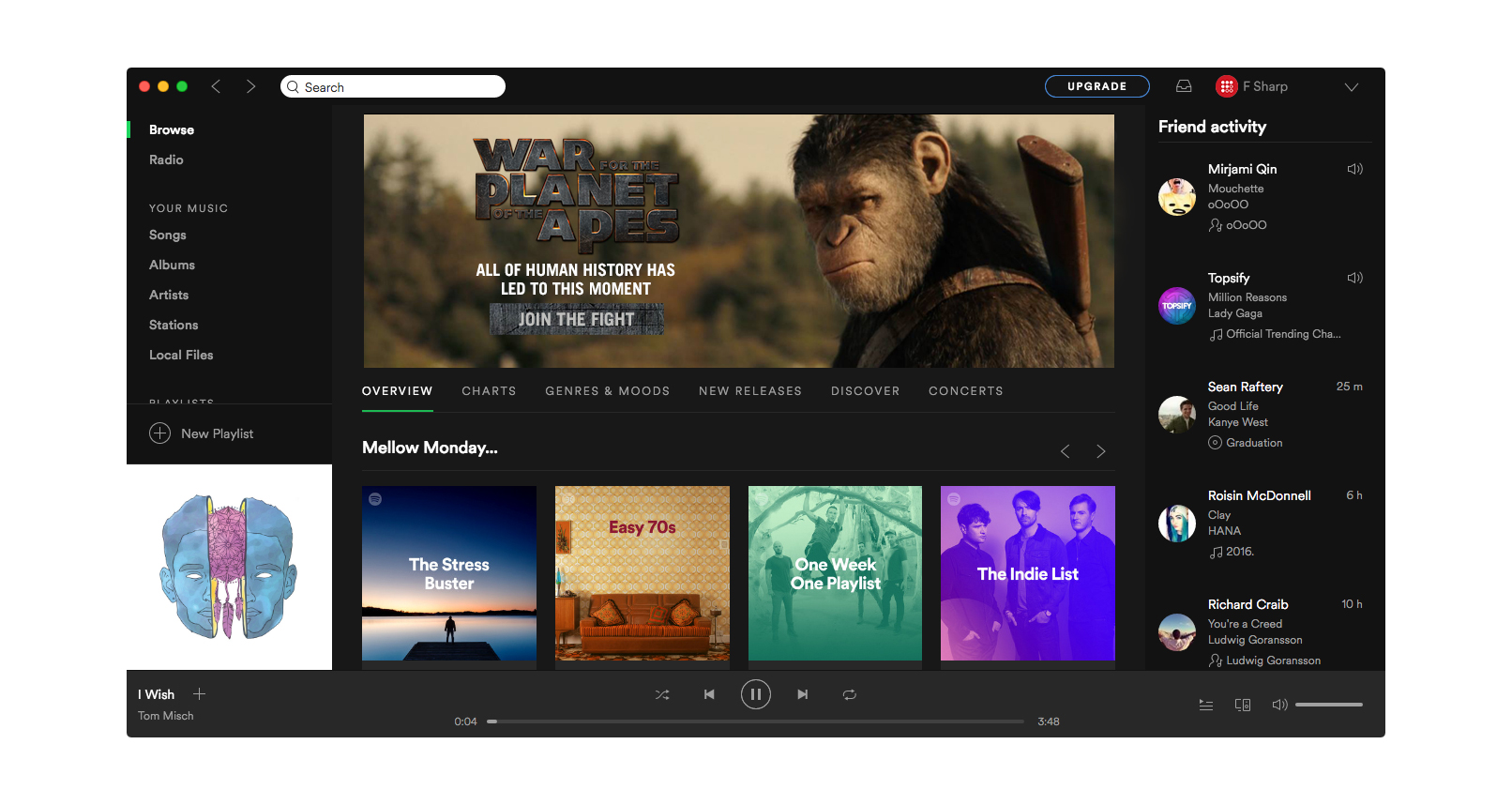This screenshot has height=805, width=1512.
Task: Click Topsify's now-playing speaker icon
Action: coord(1354,278)
